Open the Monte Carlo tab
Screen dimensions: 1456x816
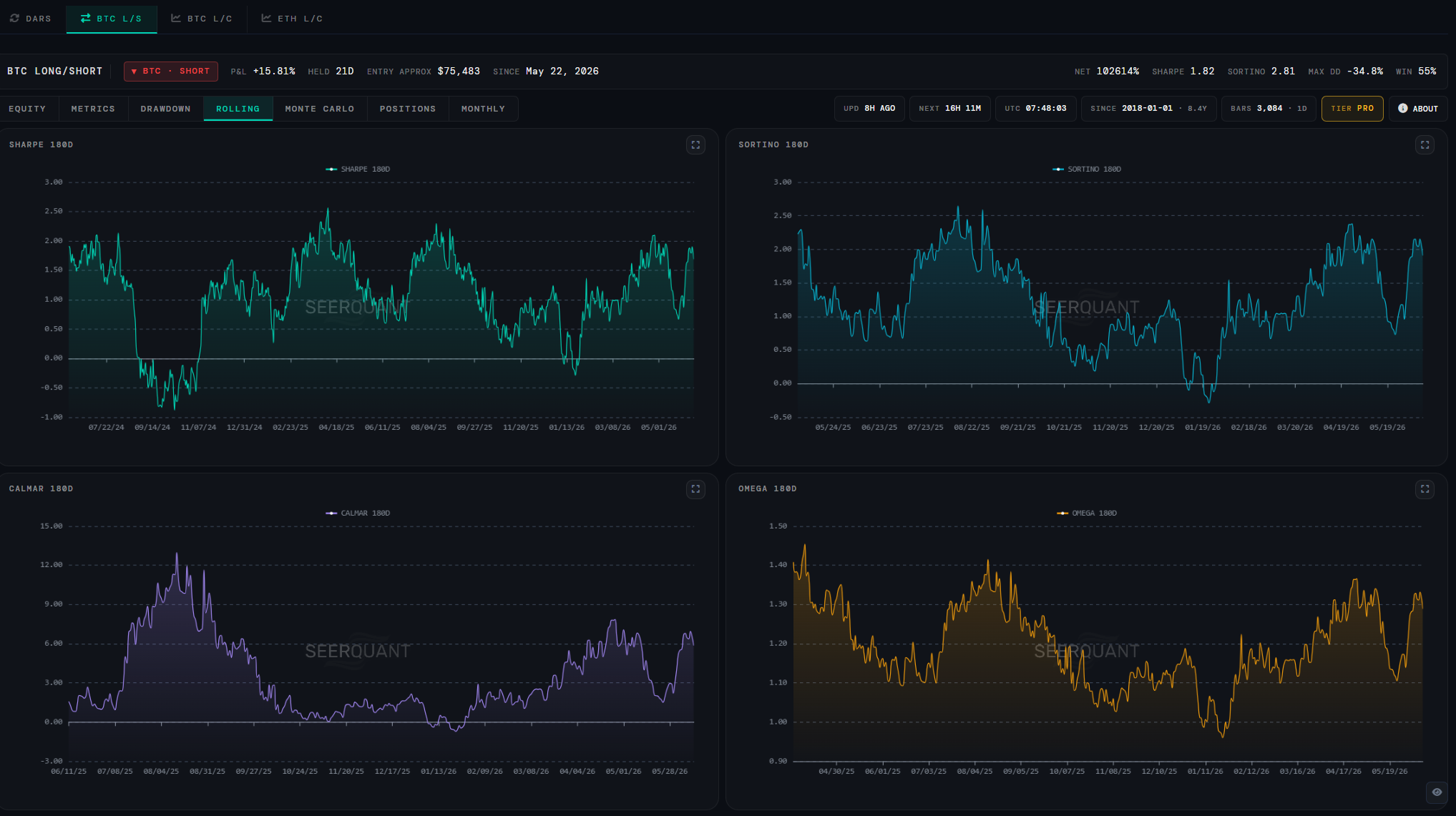pos(320,109)
